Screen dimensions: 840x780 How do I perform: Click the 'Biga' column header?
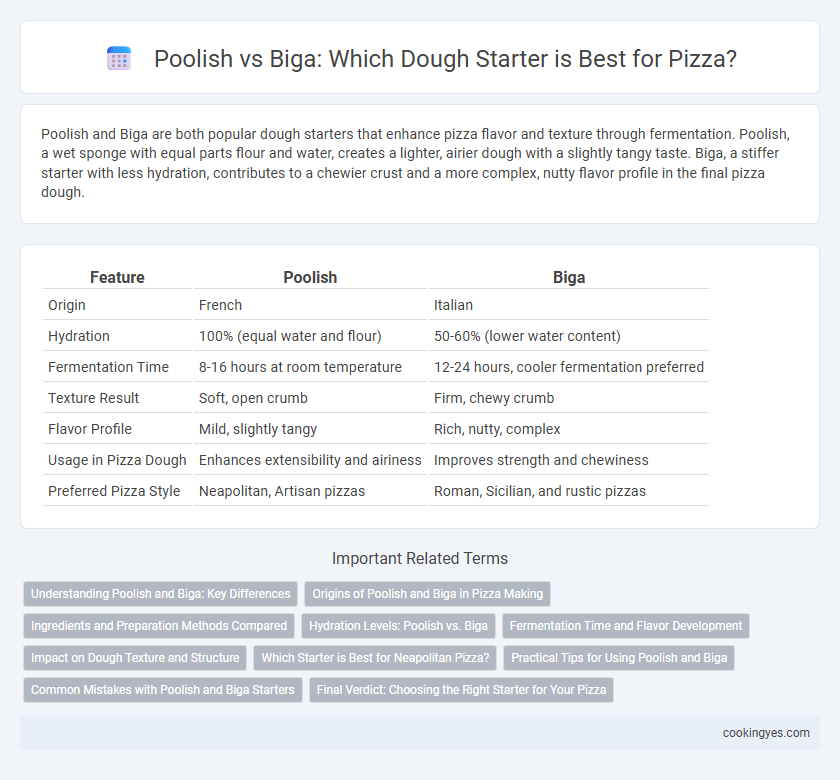(x=569, y=278)
